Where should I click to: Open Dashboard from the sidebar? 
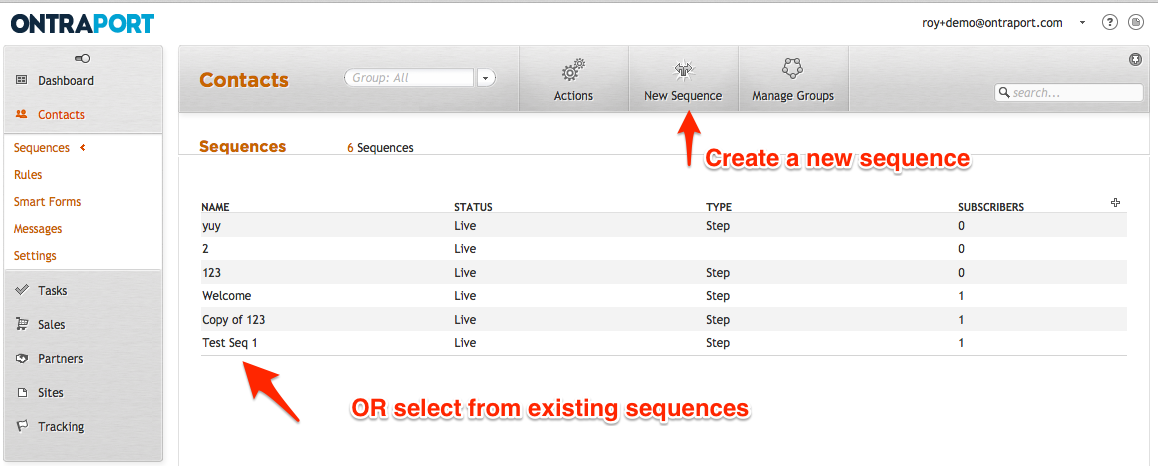click(66, 80)
